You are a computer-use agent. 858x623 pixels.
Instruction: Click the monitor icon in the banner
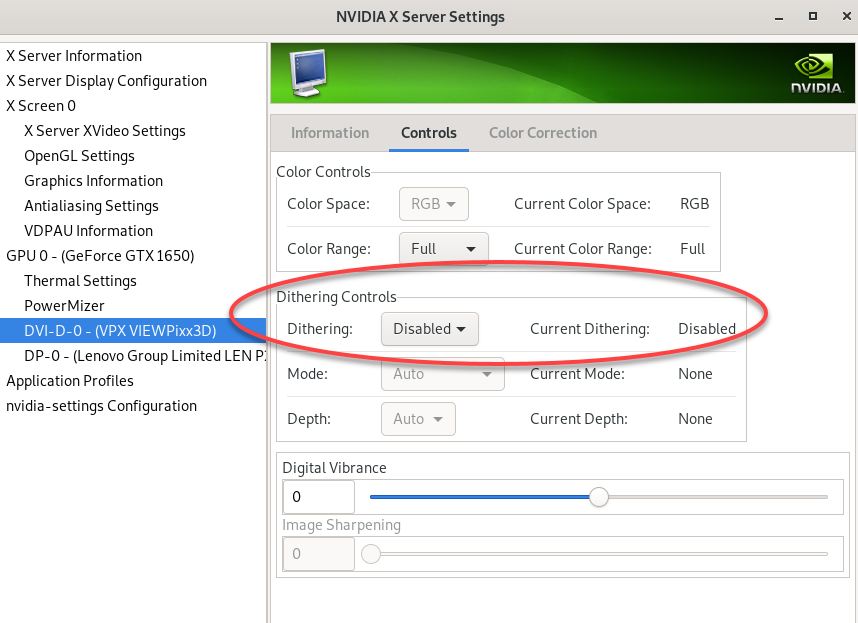point(309,72)
